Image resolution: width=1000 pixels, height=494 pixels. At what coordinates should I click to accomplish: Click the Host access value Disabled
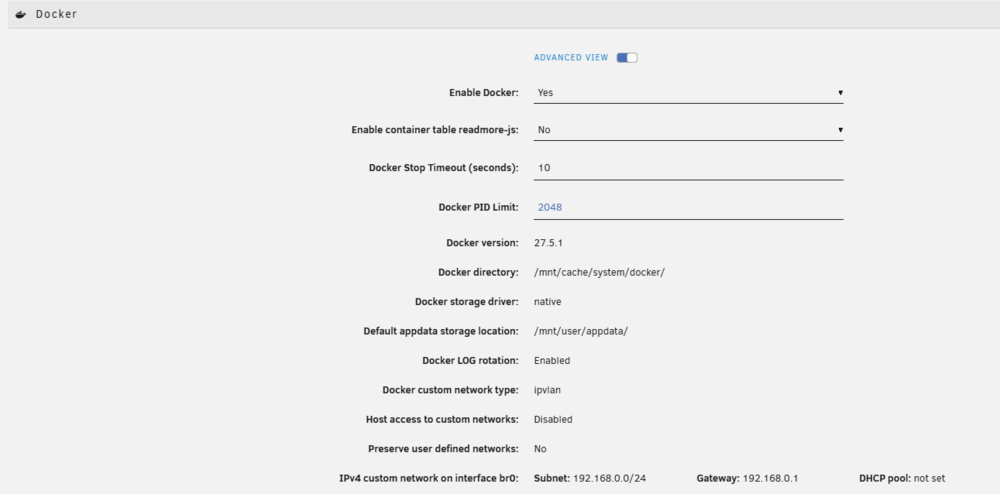(x=553, y=419)
